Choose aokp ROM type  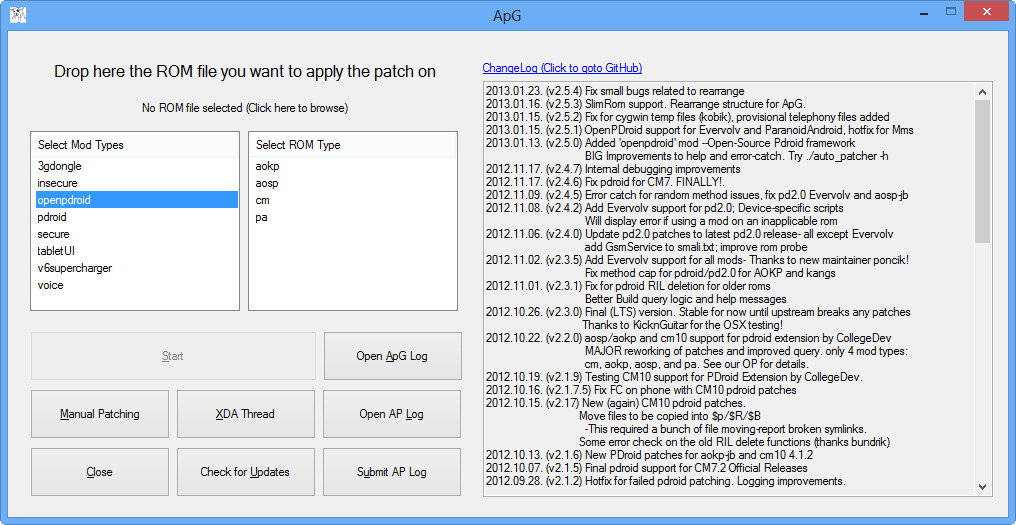(x=267, y=166)
